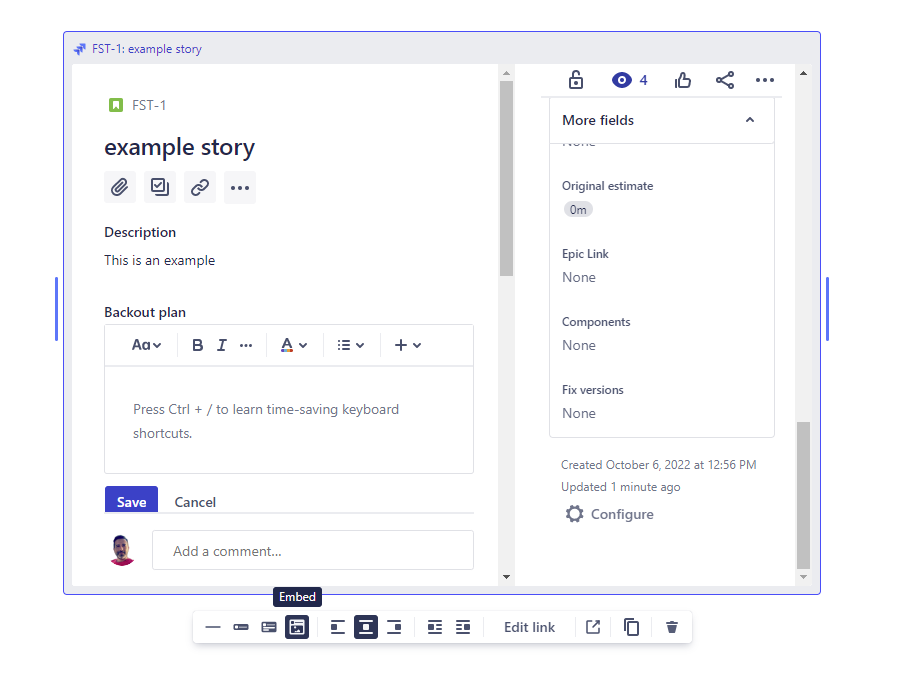
Task: Toggle italic formatting
Action: coord(222,345)
